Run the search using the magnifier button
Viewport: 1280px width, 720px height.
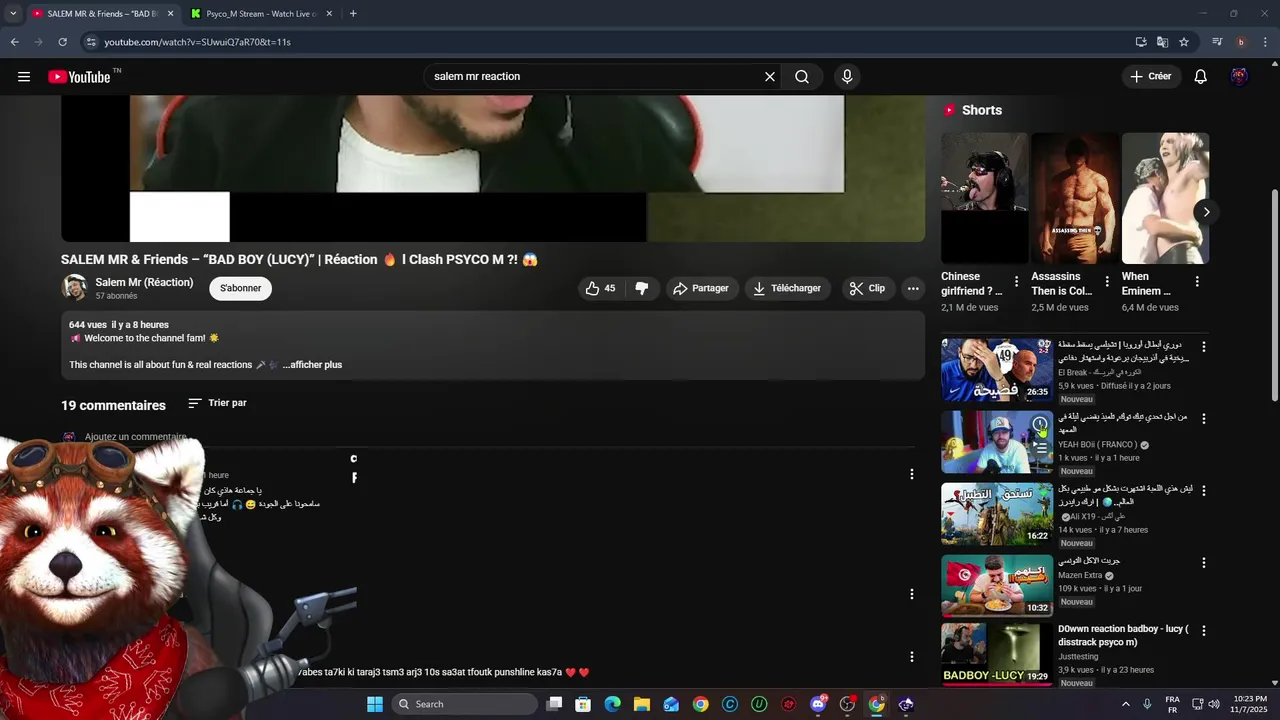[x=802, y=76]
